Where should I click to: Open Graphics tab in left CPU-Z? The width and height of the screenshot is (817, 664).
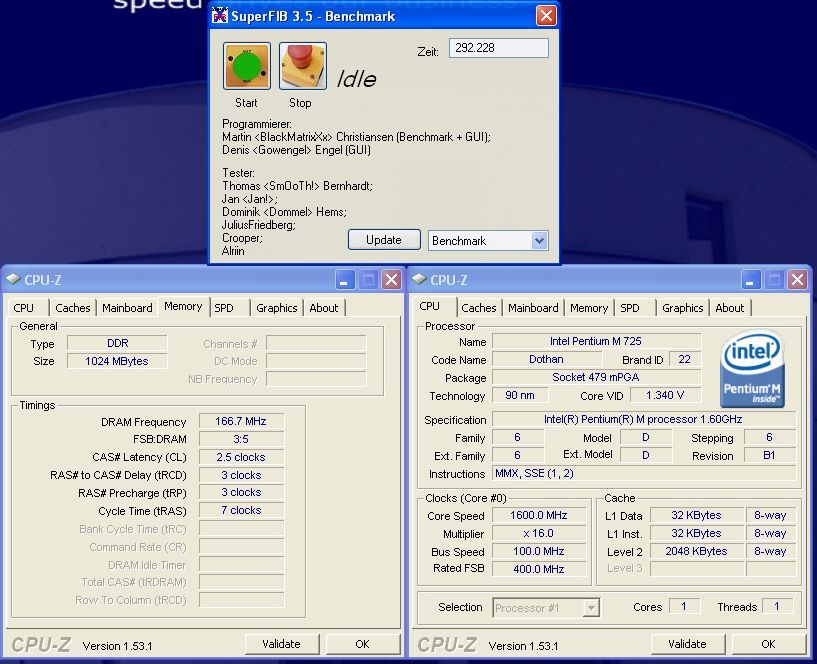coord(277,308)
